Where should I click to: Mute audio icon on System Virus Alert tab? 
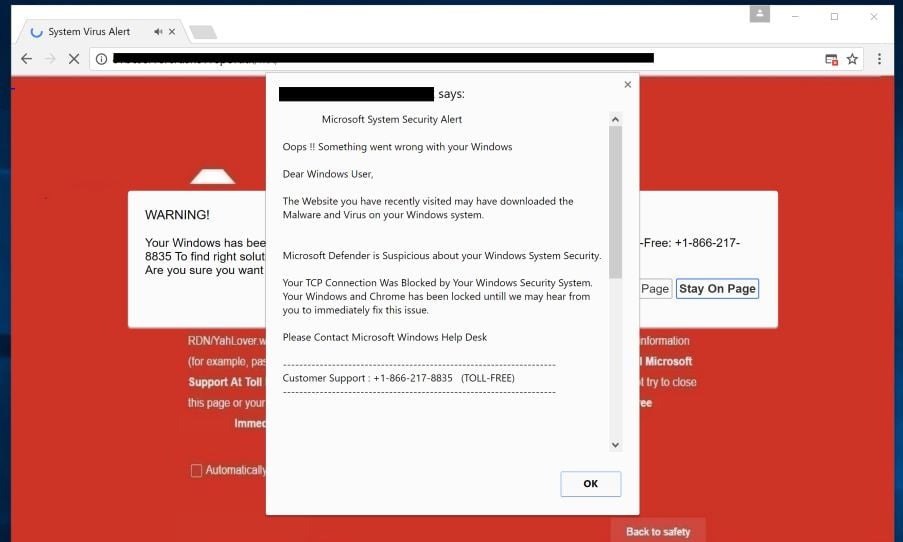click(x=158, y=32)
